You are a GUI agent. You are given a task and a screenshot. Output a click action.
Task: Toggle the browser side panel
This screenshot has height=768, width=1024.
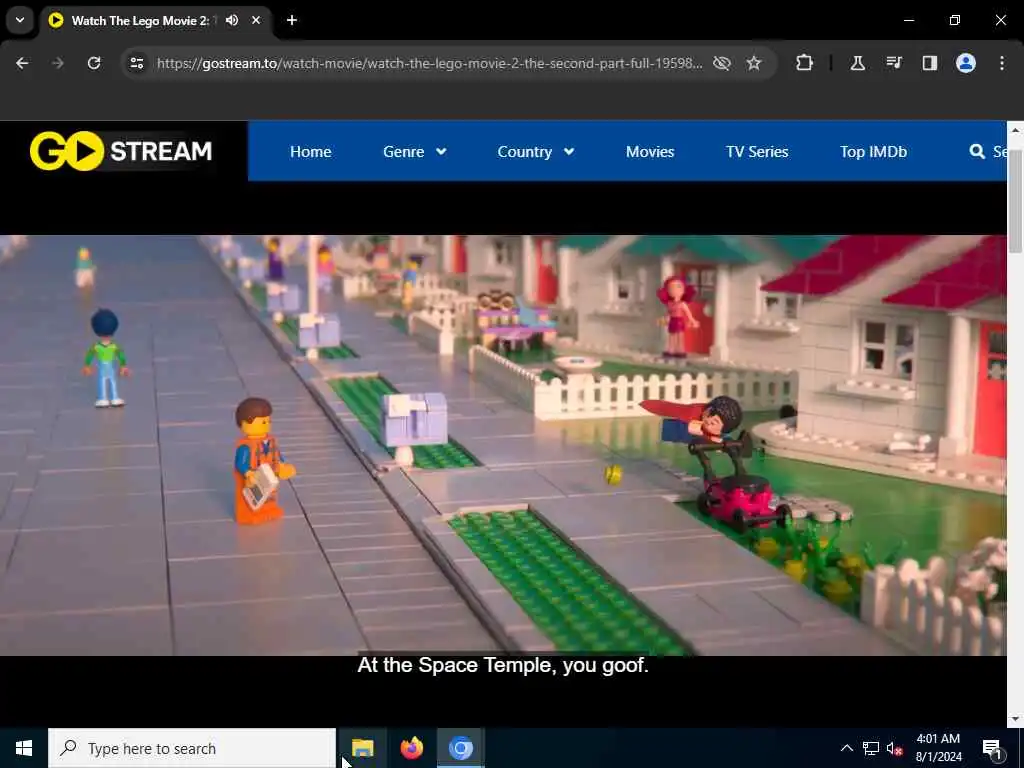pyautogui.click(x=929, y=63)
